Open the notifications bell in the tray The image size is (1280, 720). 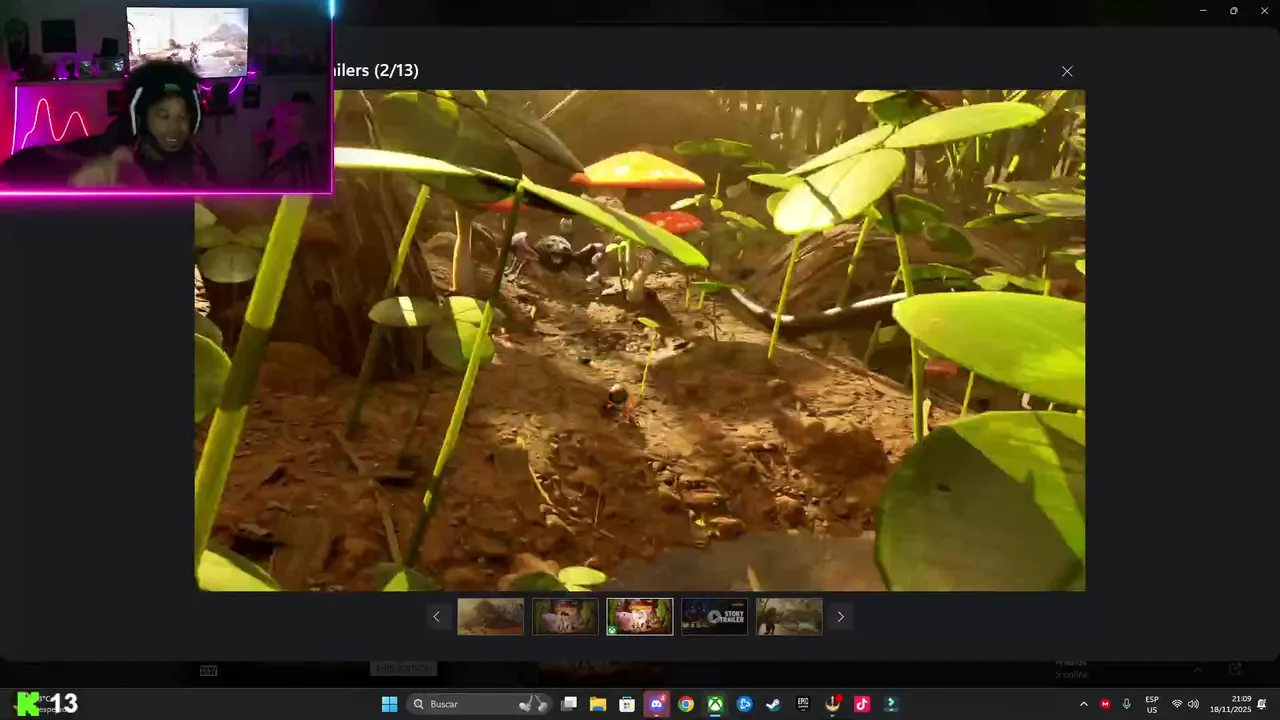point(1262,704)
